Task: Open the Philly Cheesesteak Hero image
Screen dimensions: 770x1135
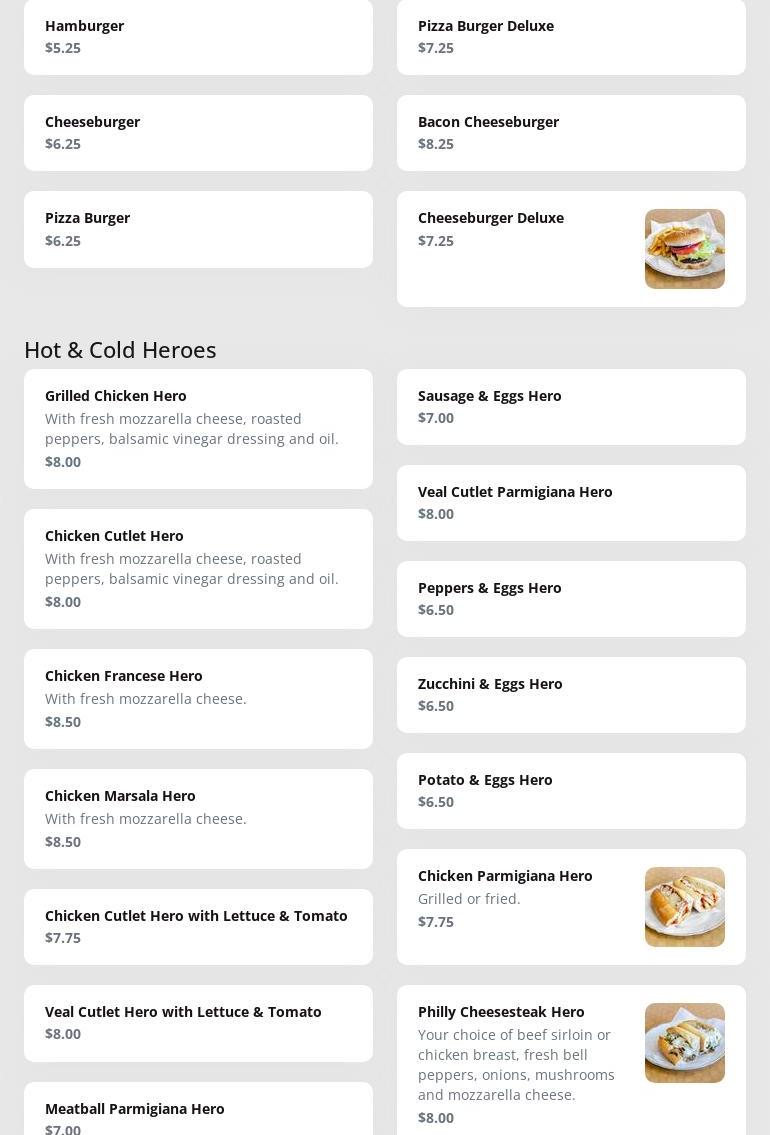Action: click(684, 1043)
